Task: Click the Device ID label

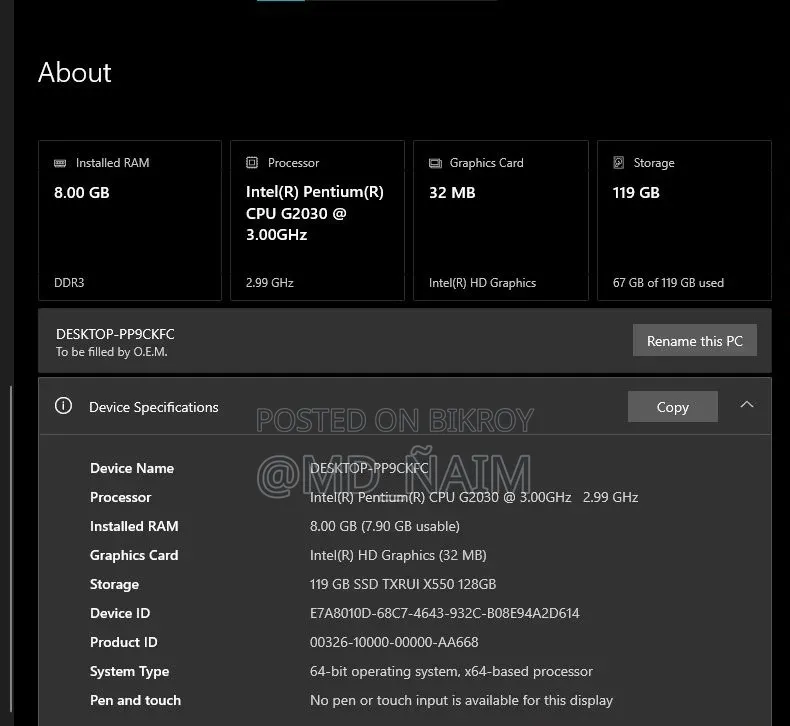Action: (120, 613)
